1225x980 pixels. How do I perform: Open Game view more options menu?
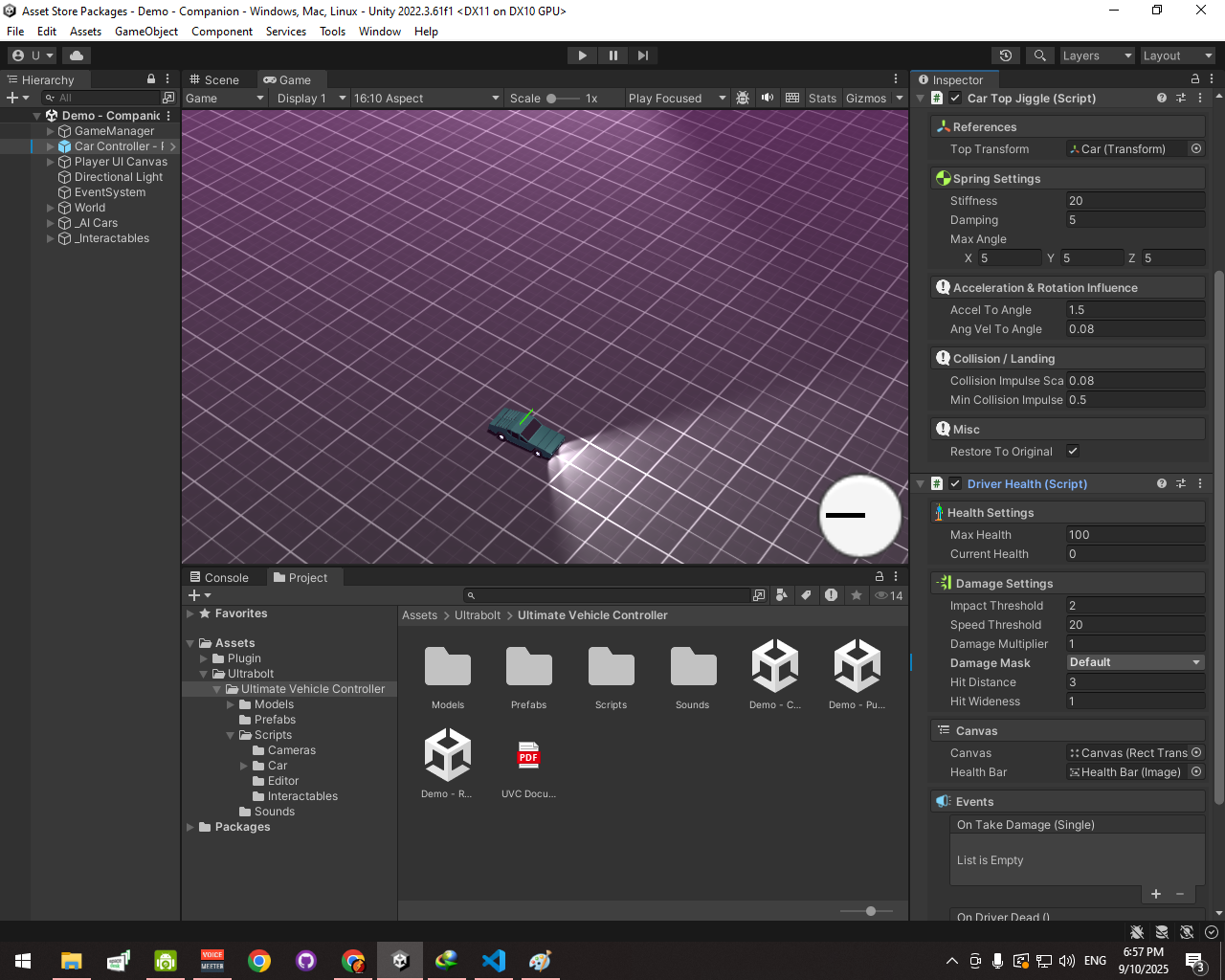coord(896,79)
